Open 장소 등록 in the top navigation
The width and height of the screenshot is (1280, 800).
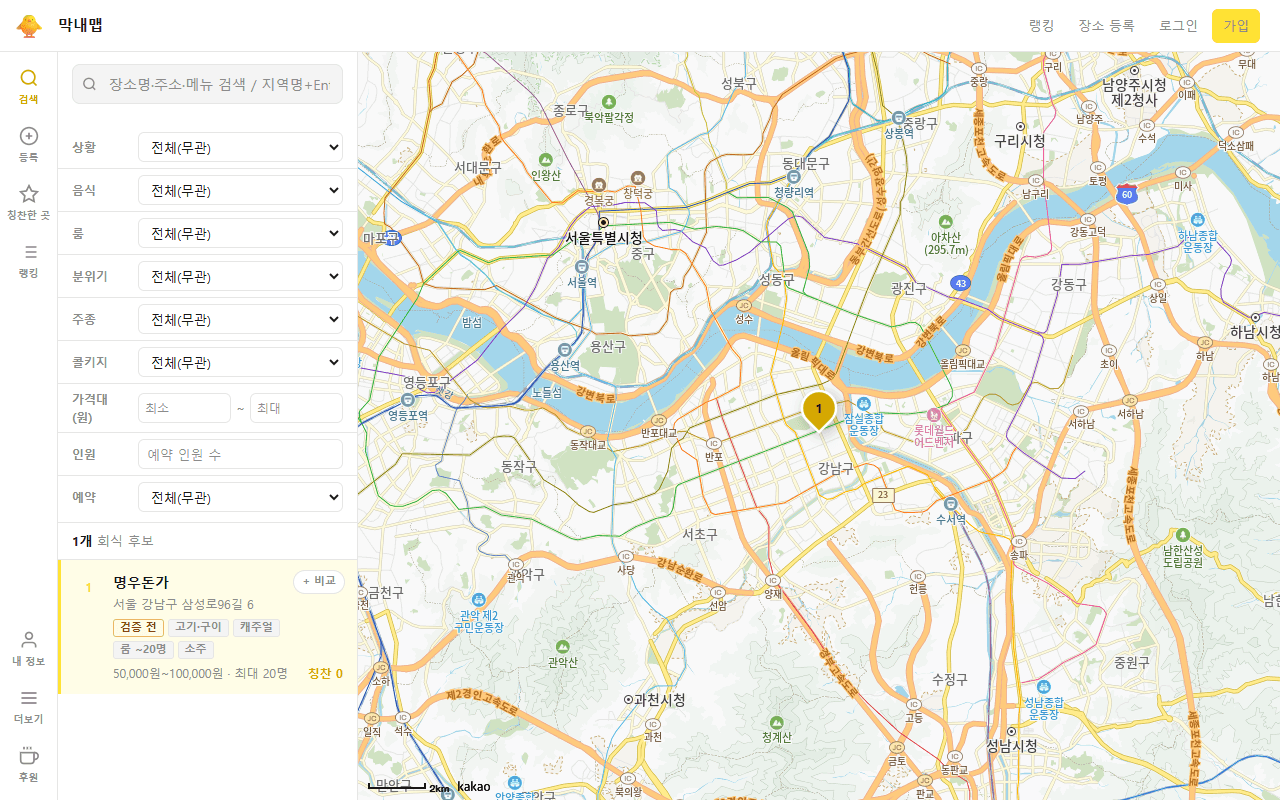[x=1106, y=26]
